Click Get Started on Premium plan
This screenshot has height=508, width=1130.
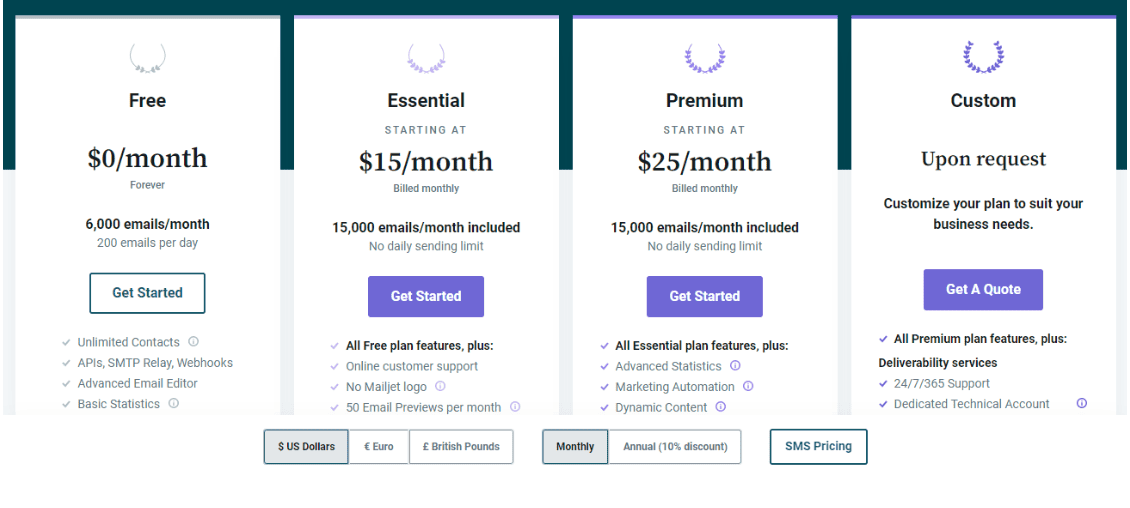705,296
